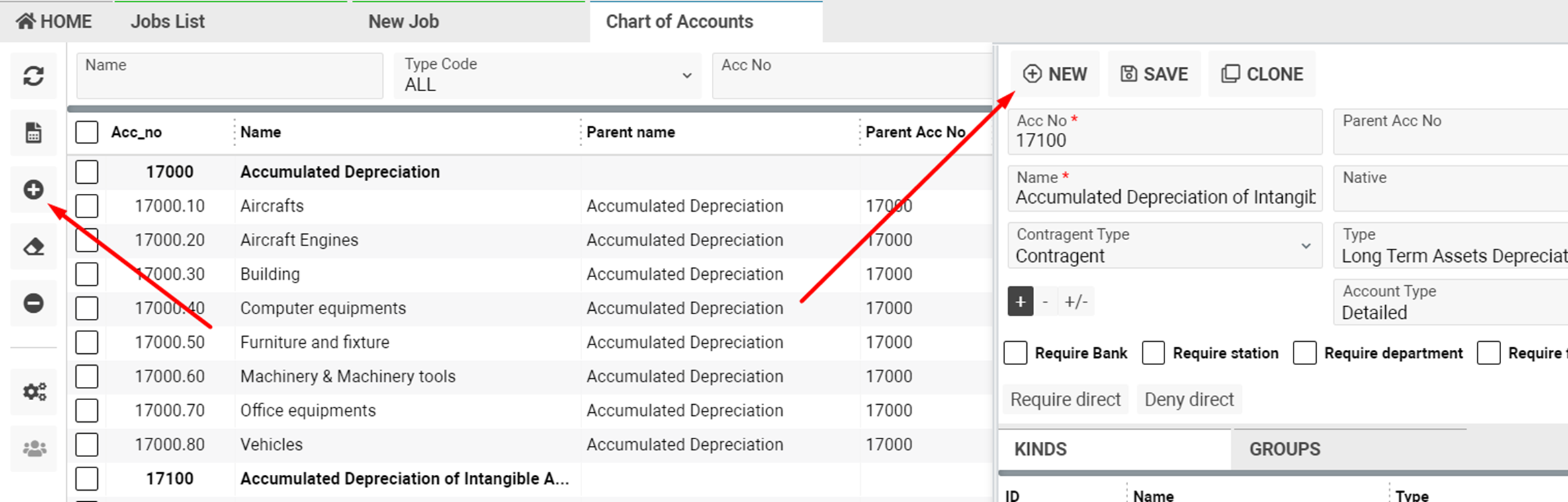Open the gears settings icon

34,392
